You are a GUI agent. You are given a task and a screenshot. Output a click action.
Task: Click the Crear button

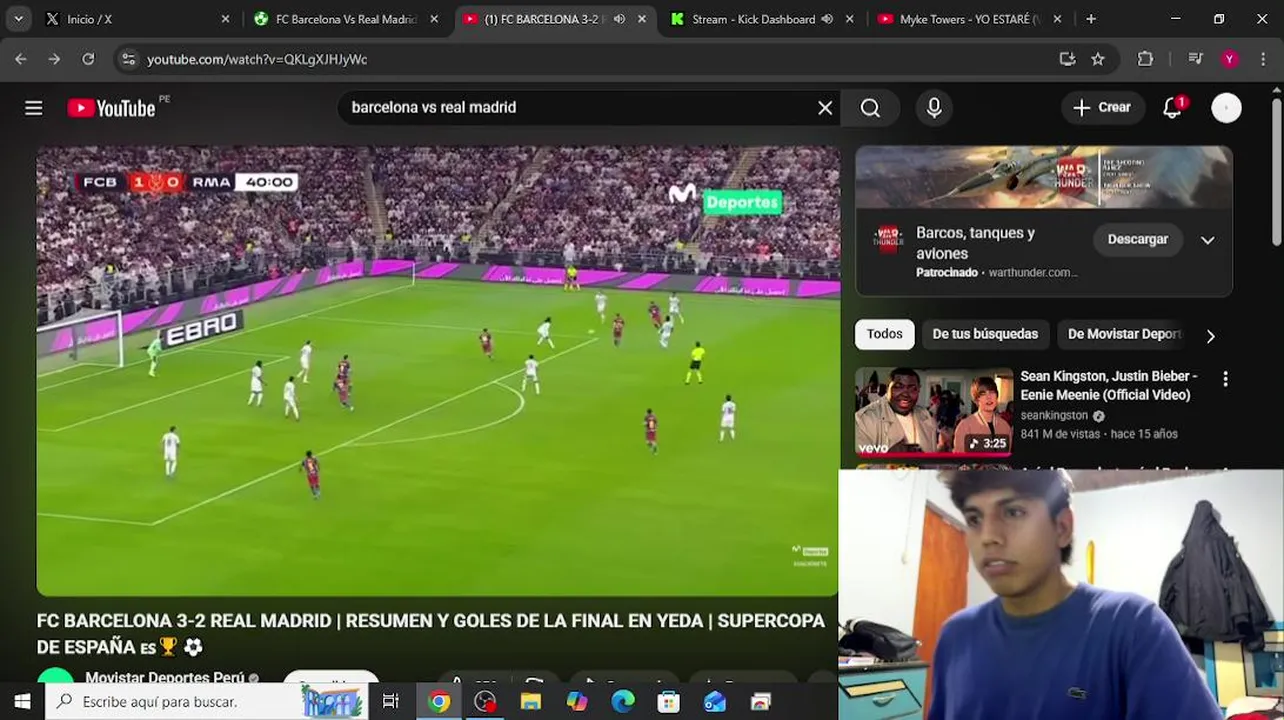1102,108
